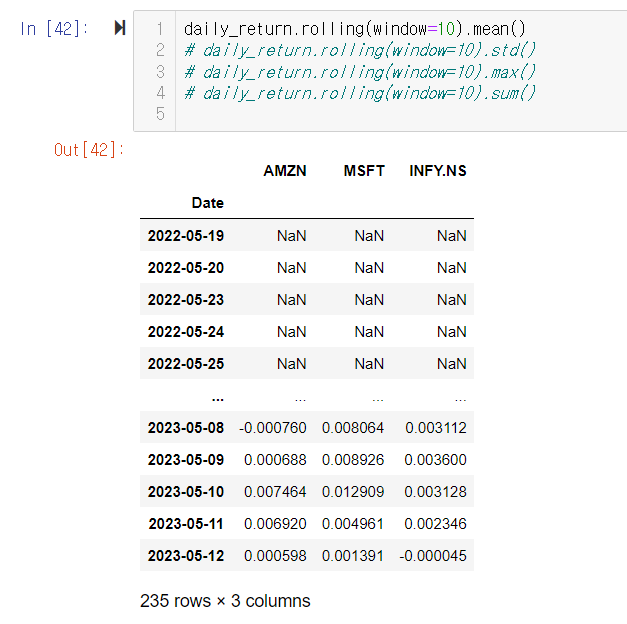Select row label 2023-05-10
The height and width of the screenshot is (624, 627).
pos(186,492)
